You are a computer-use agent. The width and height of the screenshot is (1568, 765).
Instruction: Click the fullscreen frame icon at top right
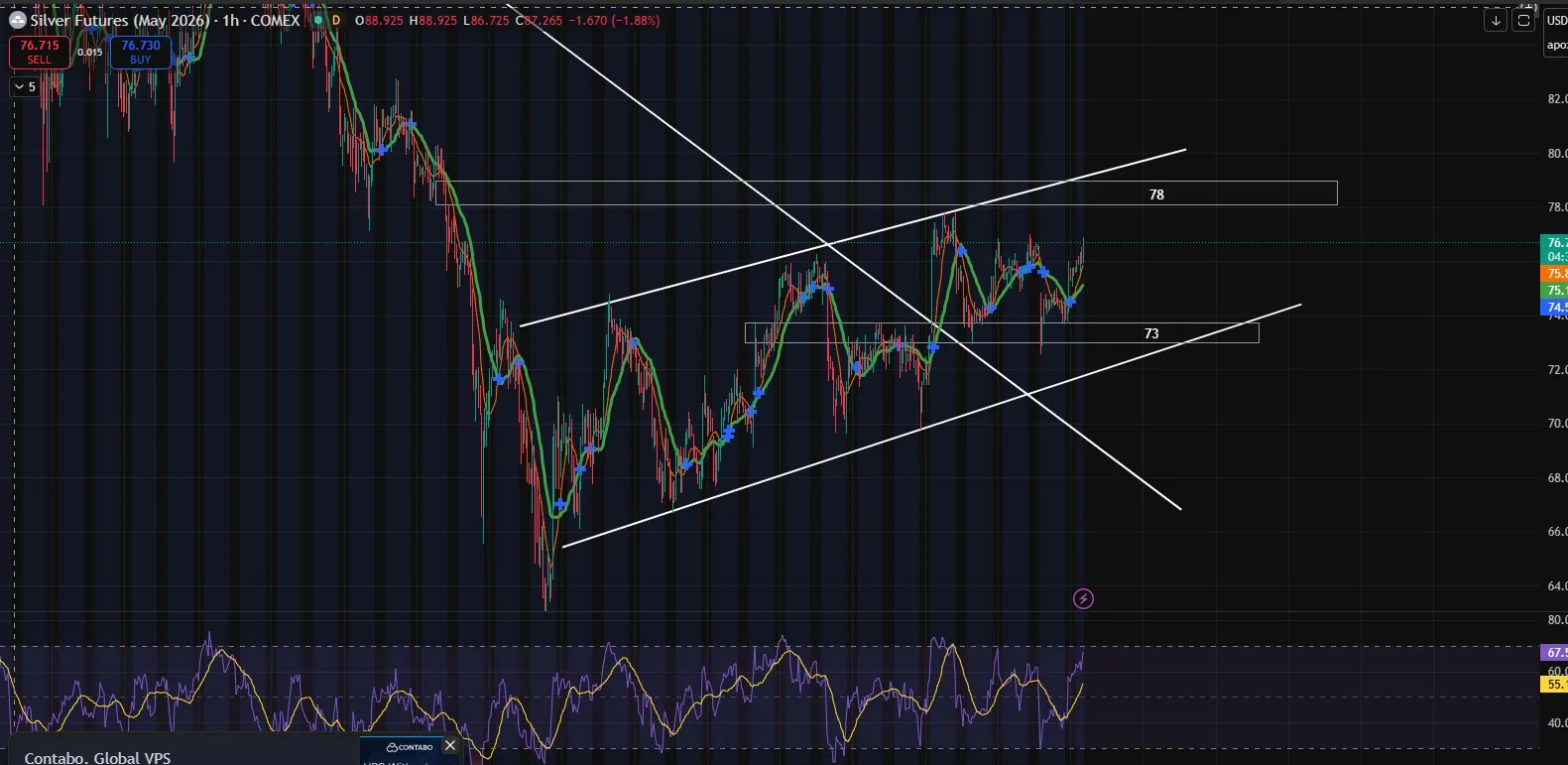1523,21
